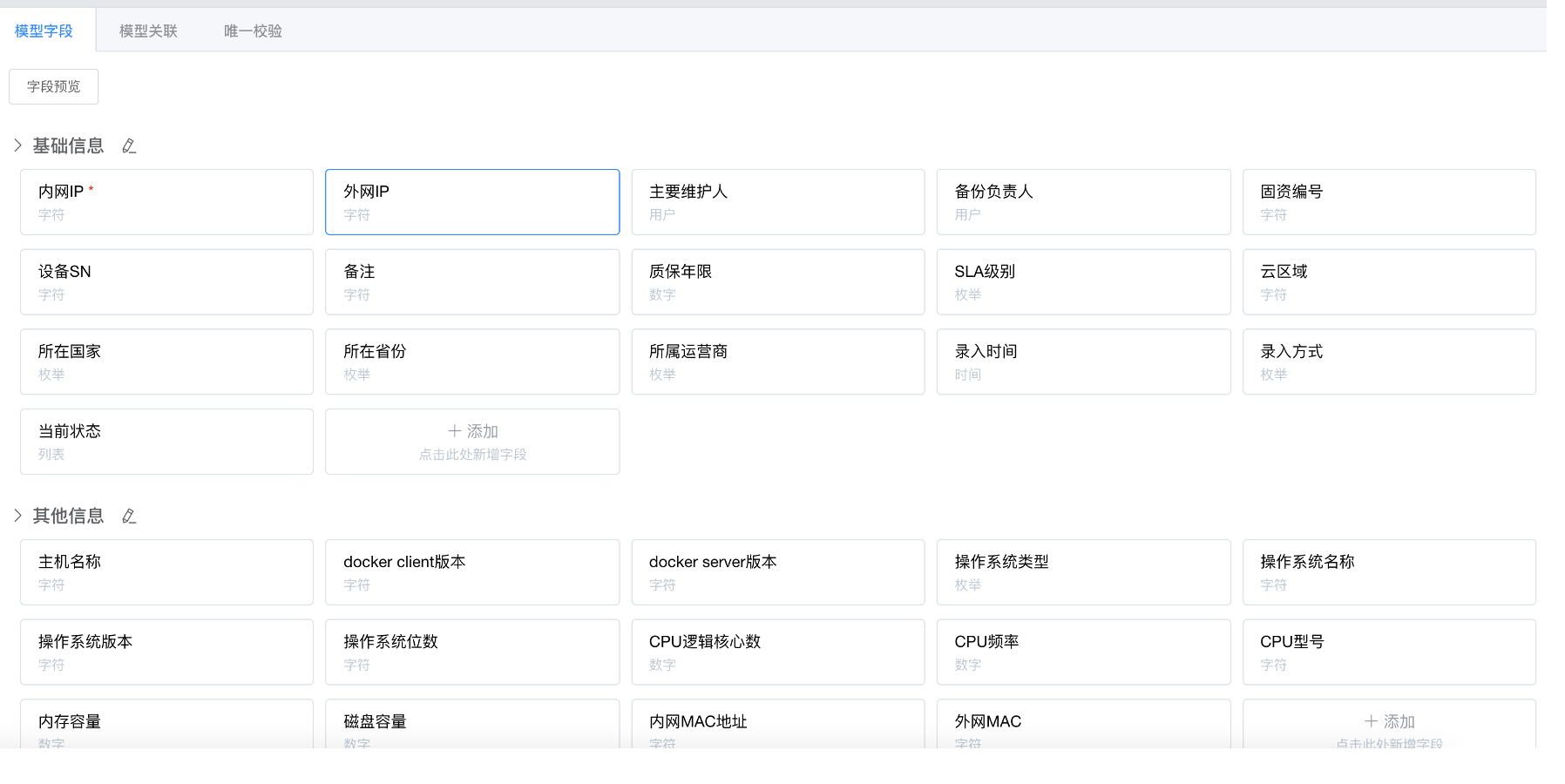Open the 操作系统类型 field card

coord(1084,572)
